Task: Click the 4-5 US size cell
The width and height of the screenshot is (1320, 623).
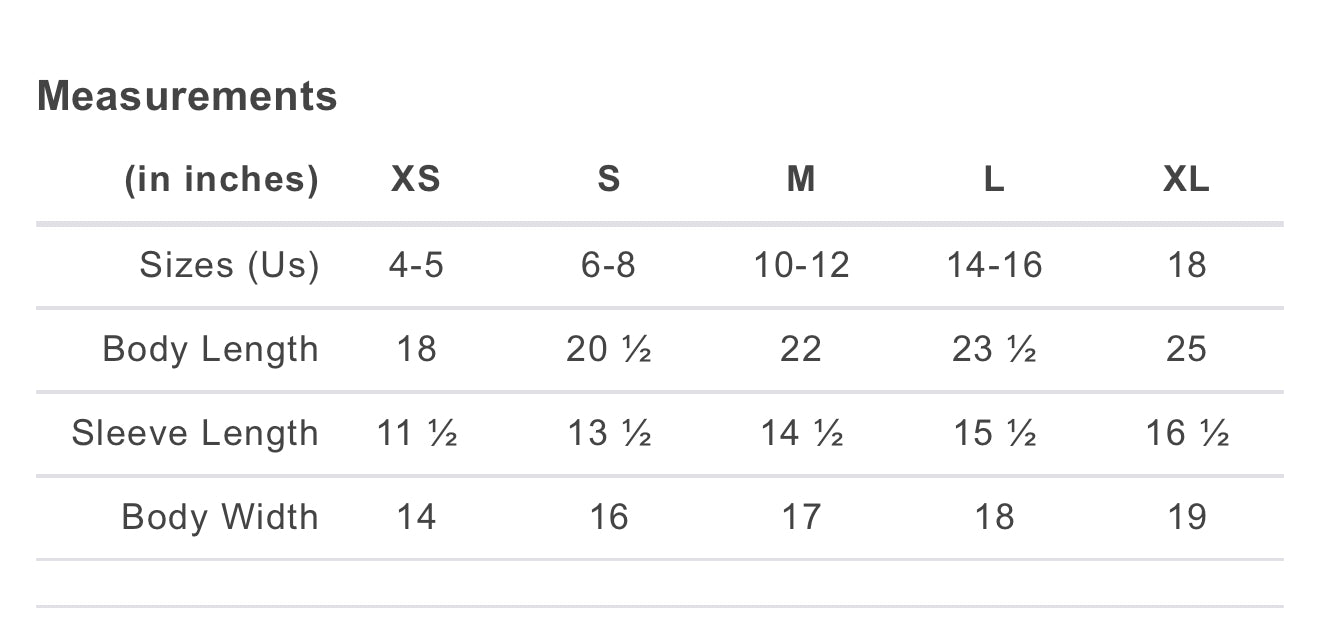Action: click(415, 265)
